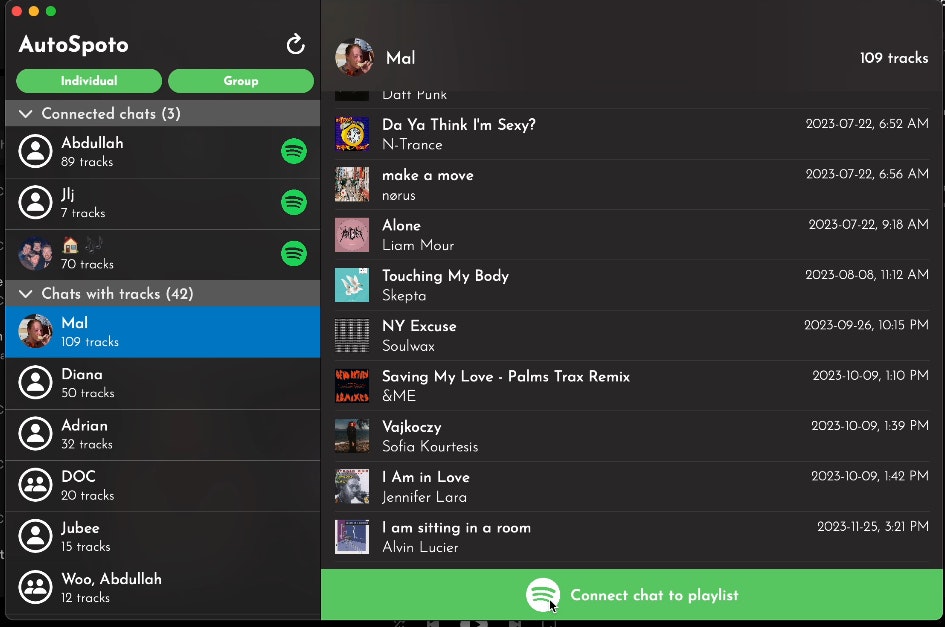Open the emoji-named chat with 70 tracks
The width and height of the screenshot is (945, 627).
163,254
